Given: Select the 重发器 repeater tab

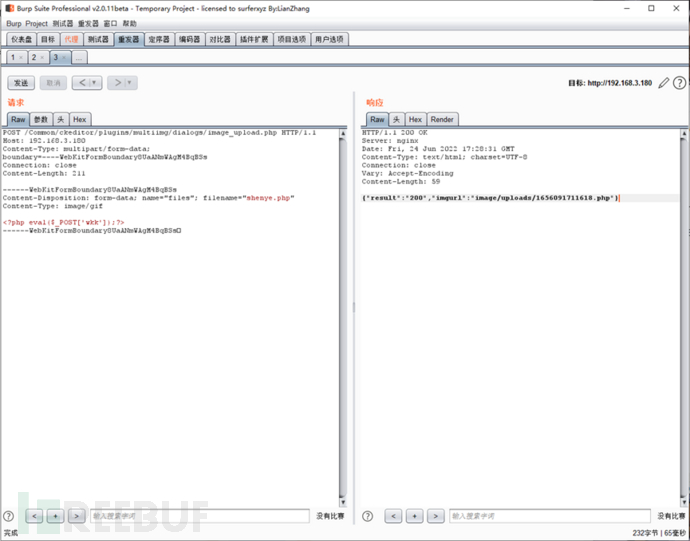Looking at the screenshot, I should click(128, 40).
